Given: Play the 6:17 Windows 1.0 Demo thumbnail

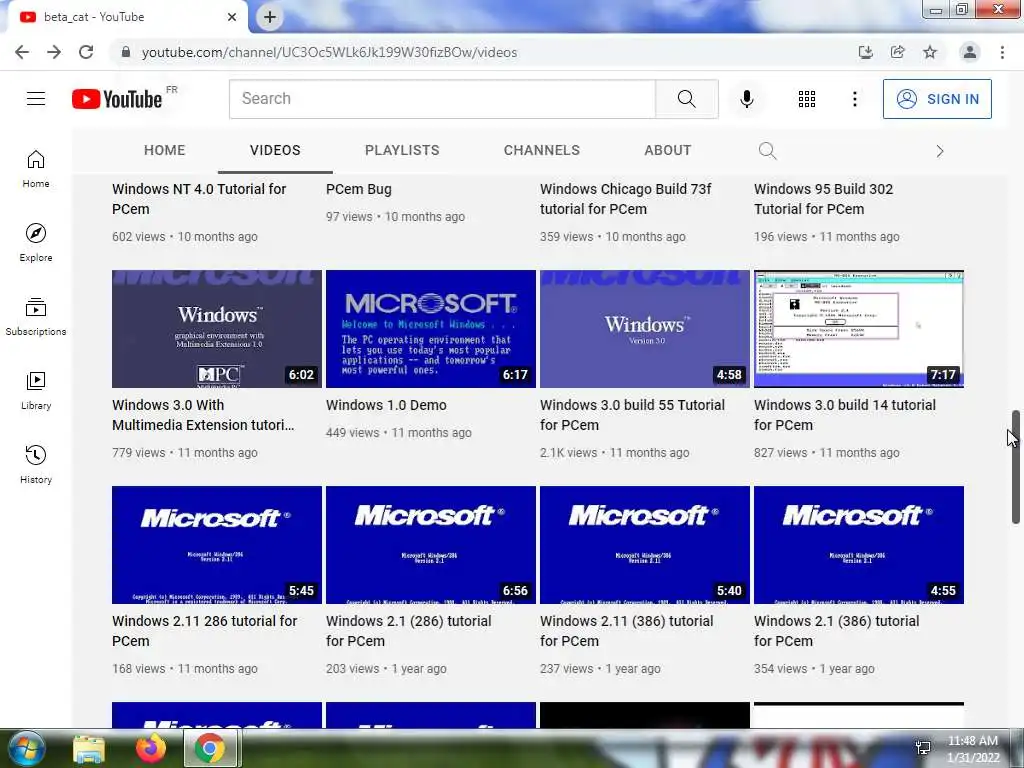Looking at the screenshot, I should pos(431,329).
